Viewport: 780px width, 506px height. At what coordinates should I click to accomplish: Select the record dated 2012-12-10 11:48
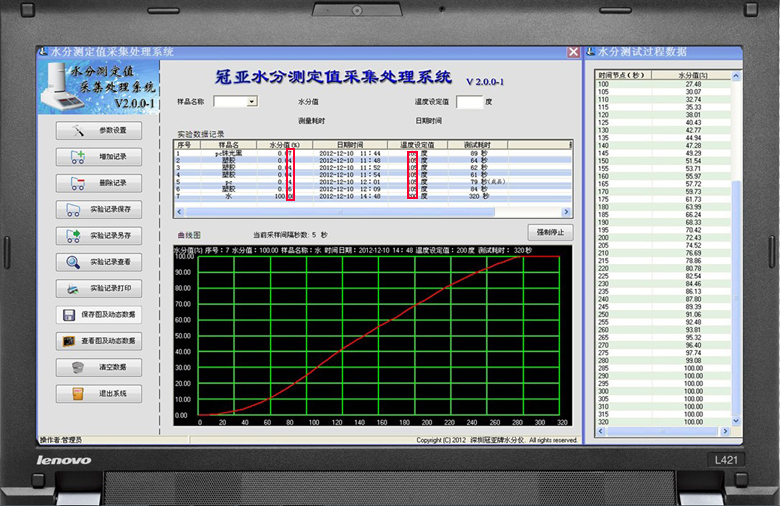[372, 160]
